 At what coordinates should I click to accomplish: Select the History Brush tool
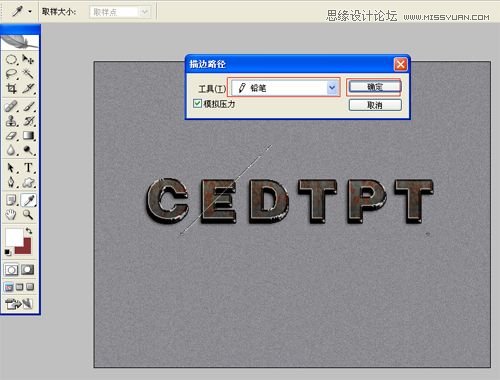28,121
